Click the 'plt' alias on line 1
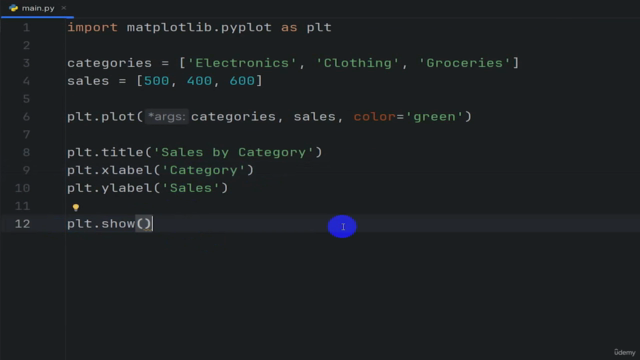The height and width of the screenshot is (360, 640). pos(319,27)
